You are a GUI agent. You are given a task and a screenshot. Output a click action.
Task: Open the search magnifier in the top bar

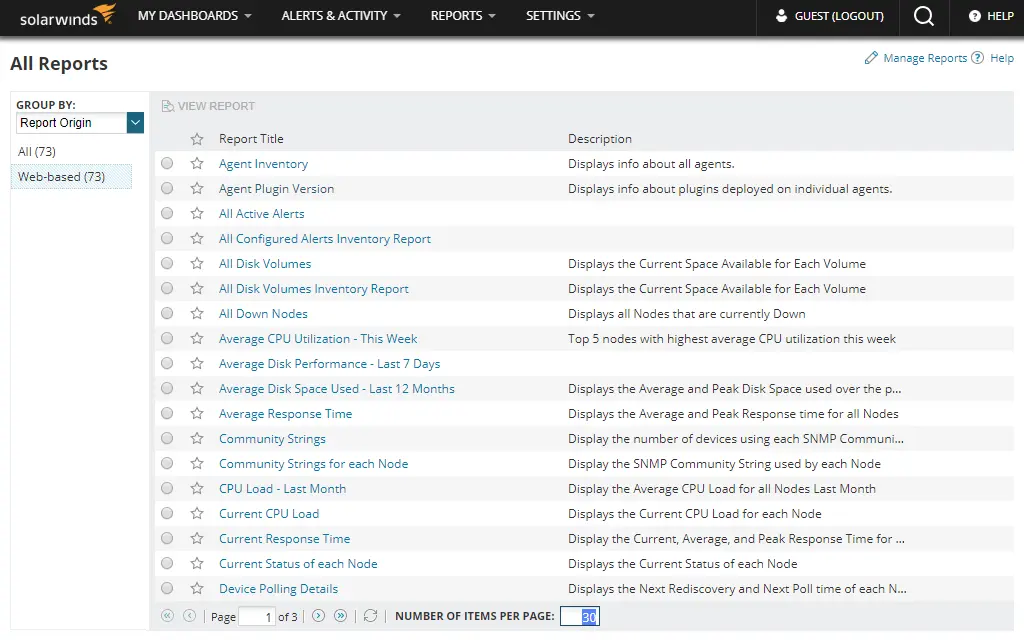coord(923,17)
